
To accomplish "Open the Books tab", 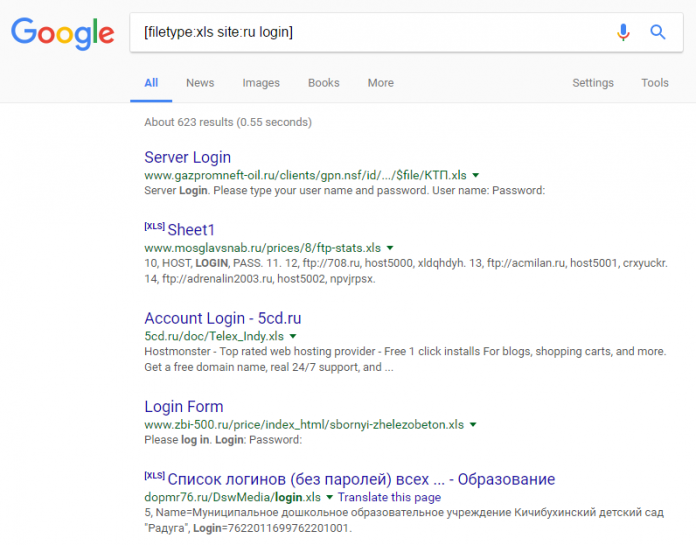I will [324, 83].
